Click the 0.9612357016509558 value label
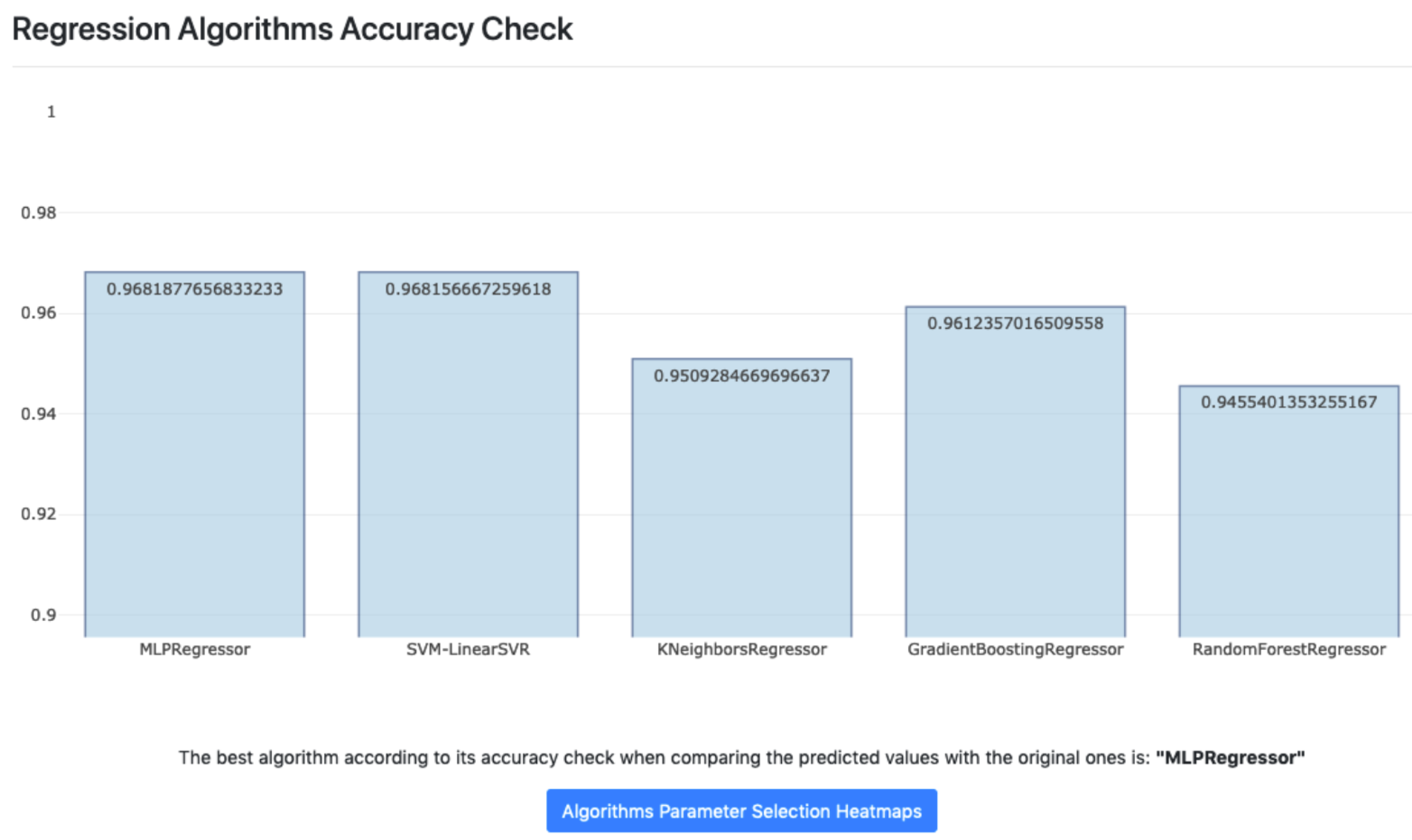 [x=1015, y=323]
